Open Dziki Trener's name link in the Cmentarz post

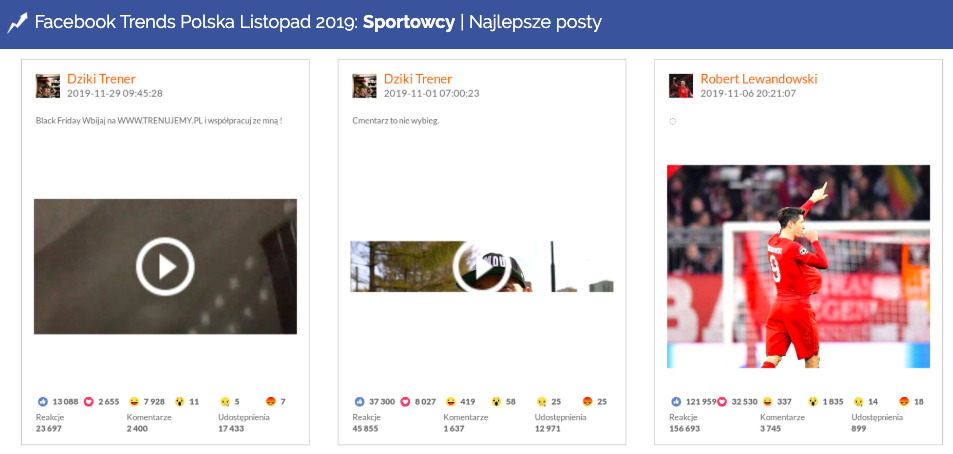click(418, 79)
